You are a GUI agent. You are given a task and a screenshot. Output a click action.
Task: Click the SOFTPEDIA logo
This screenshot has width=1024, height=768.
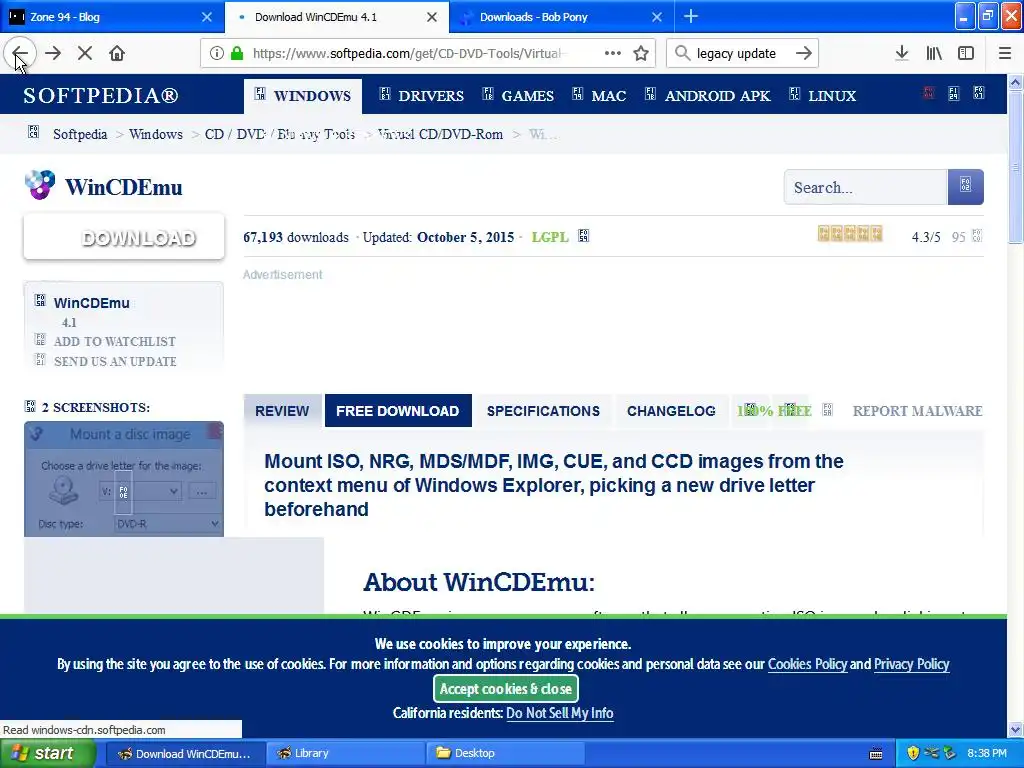click(x=101, y=95)
